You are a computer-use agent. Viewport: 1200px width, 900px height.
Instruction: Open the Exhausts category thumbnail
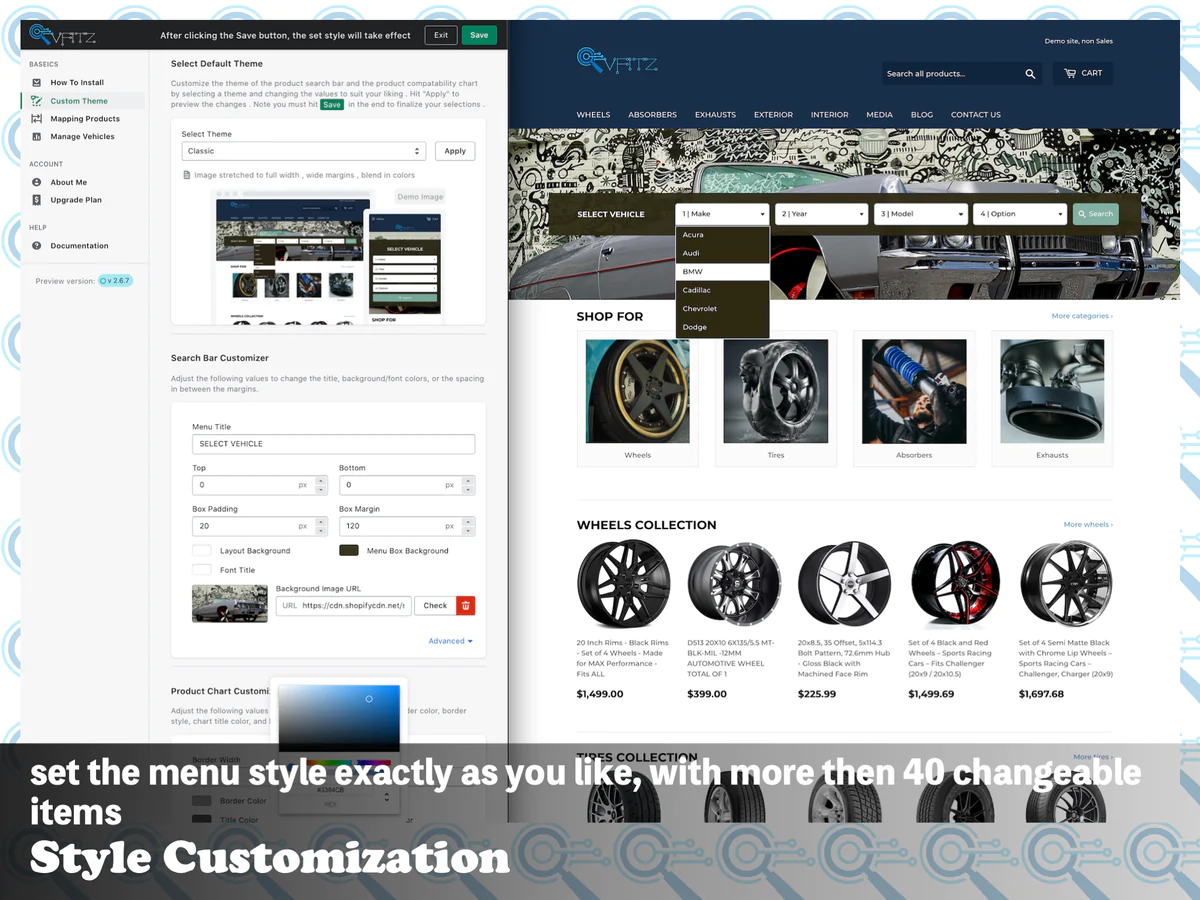1052,391
